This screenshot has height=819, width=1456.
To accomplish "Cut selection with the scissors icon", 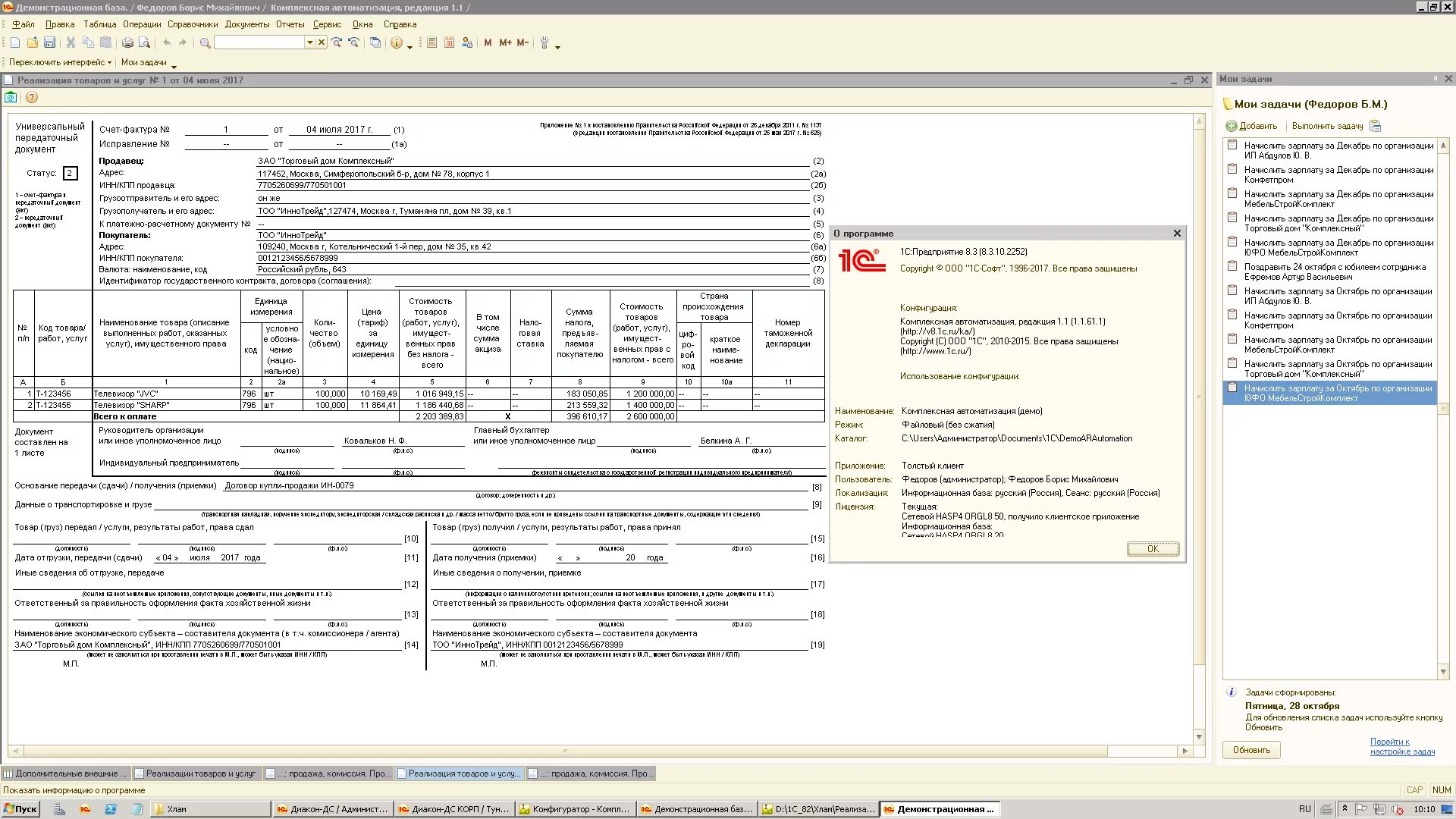I will click(71, 43).
